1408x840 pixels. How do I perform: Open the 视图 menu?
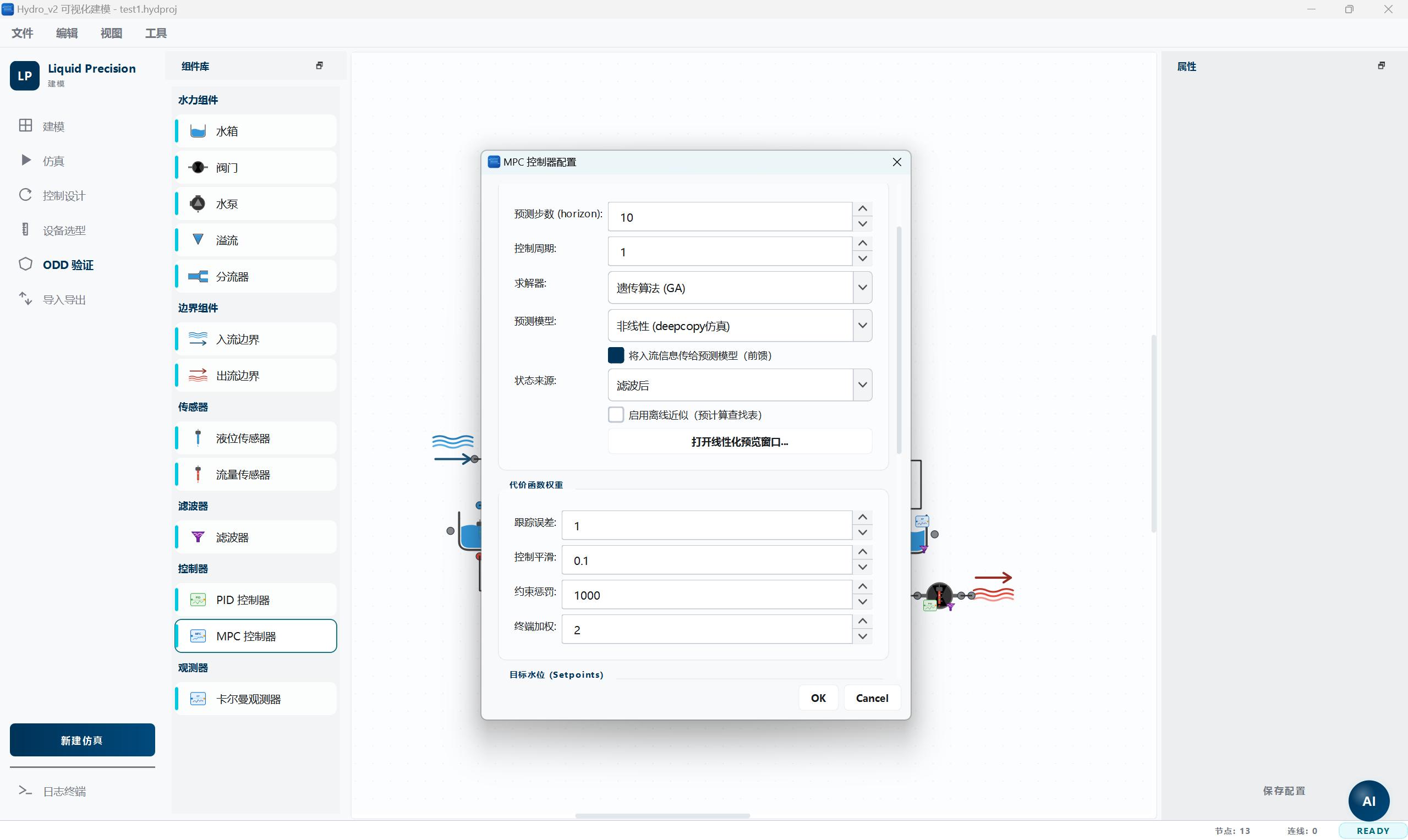pyautogui.click(x=111, y=33)
